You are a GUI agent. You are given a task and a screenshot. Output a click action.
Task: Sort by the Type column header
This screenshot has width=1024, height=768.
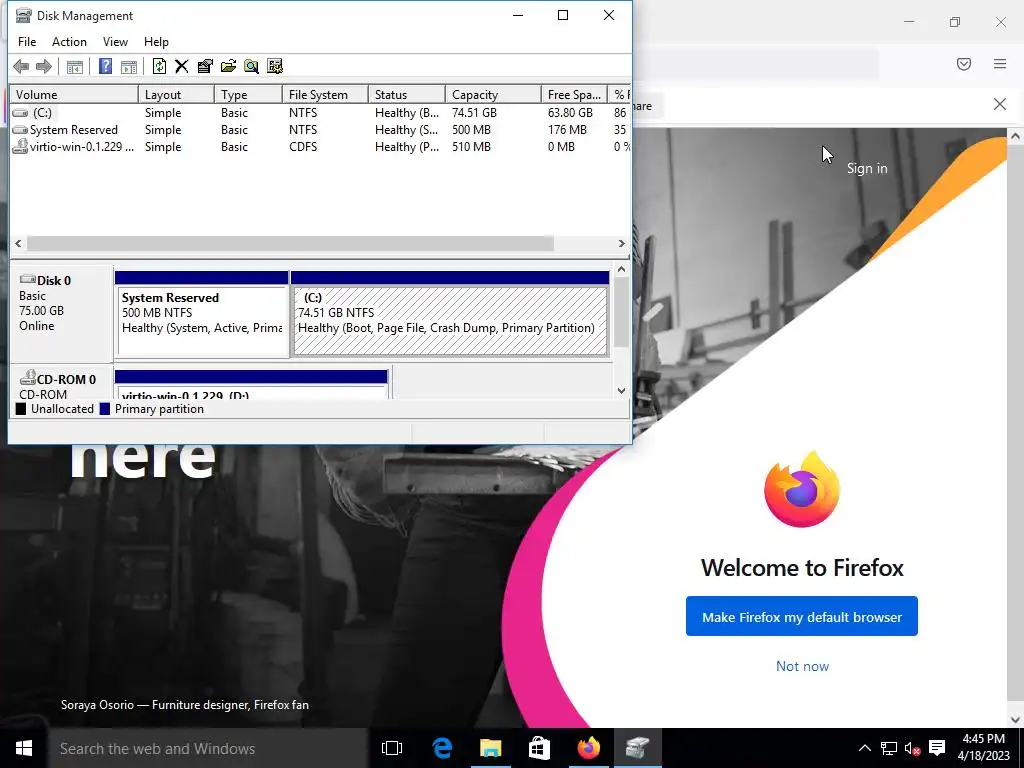[248, 95]
